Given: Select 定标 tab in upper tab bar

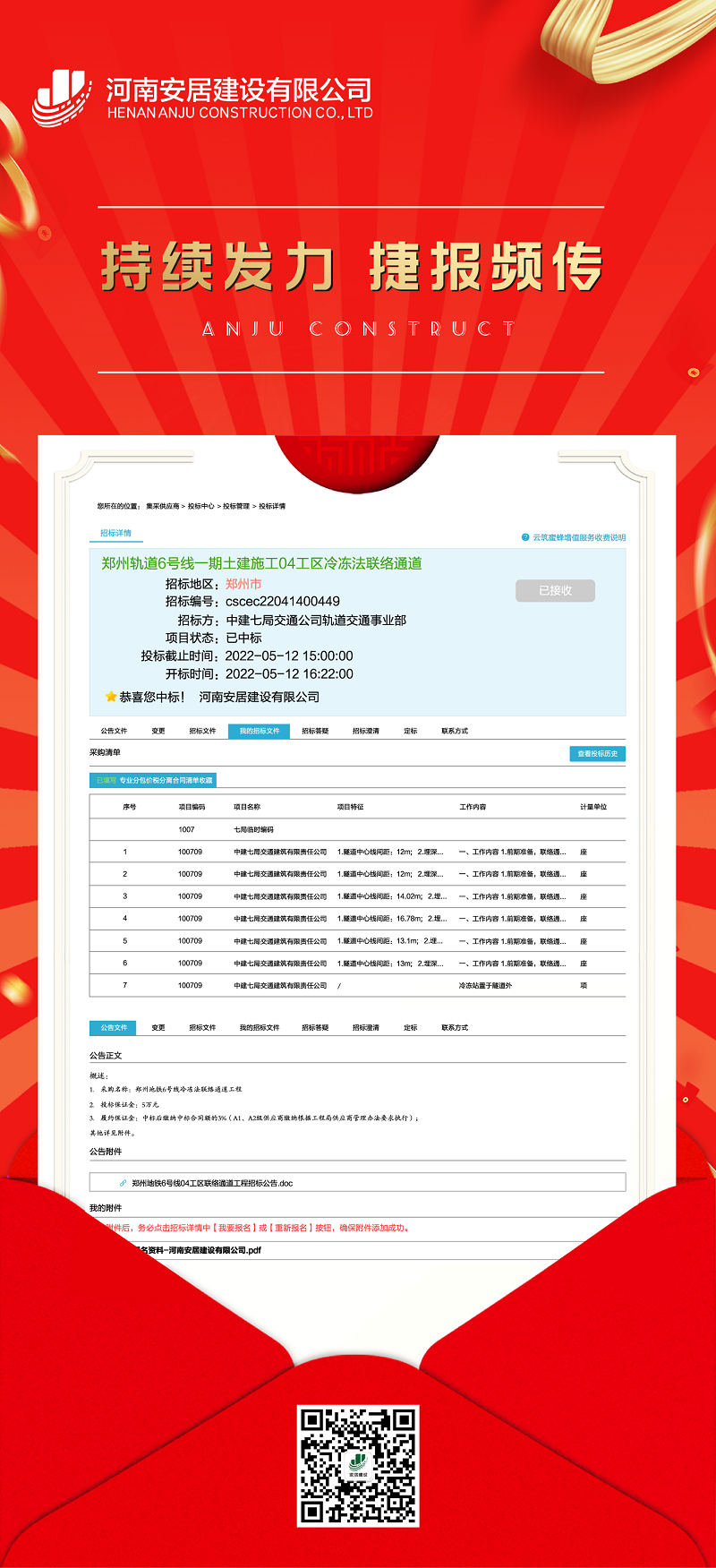Looking at the screenshot, I should 411,731.
